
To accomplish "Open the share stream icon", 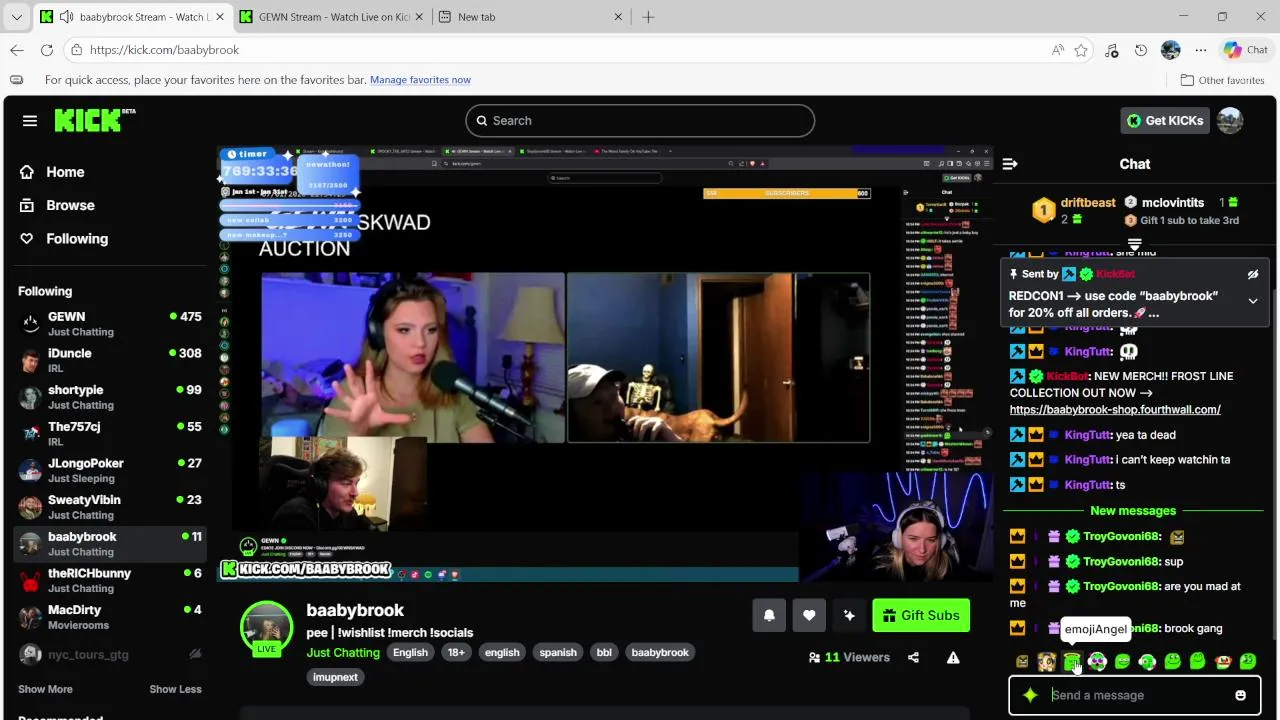I will (x=913, y=657).
